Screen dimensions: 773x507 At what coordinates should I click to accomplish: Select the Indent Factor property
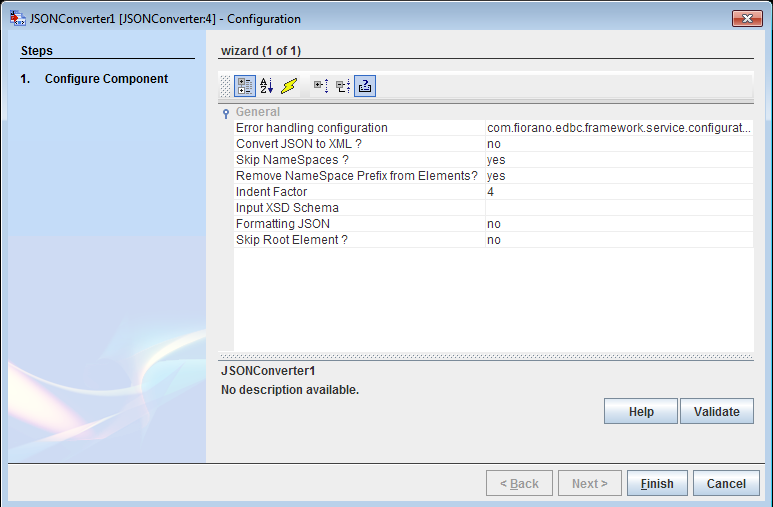tap(359, 191)
